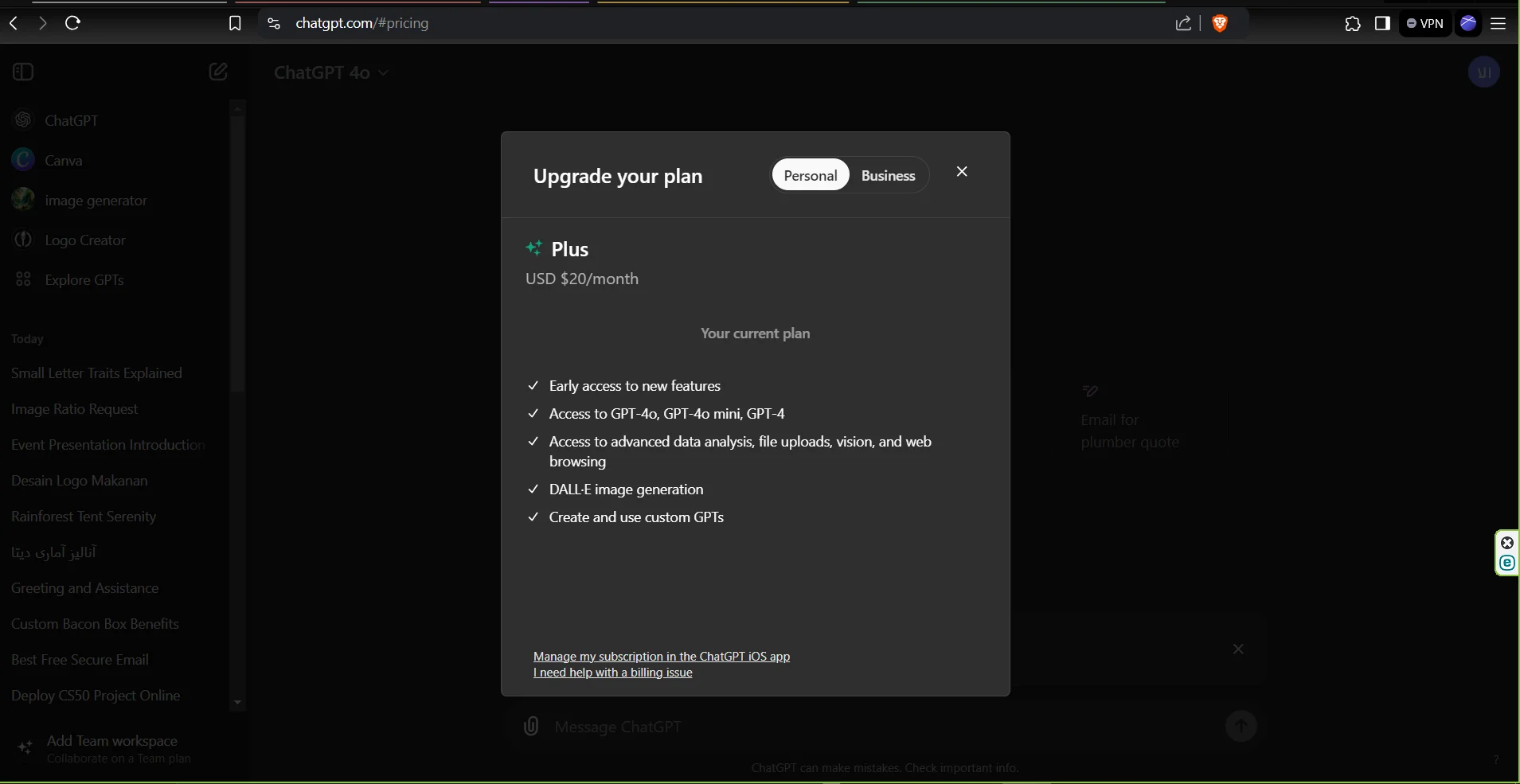This screenshot has height=784, width=1520.
Task: Open the user profile avatar
Action: point(1483,72)
